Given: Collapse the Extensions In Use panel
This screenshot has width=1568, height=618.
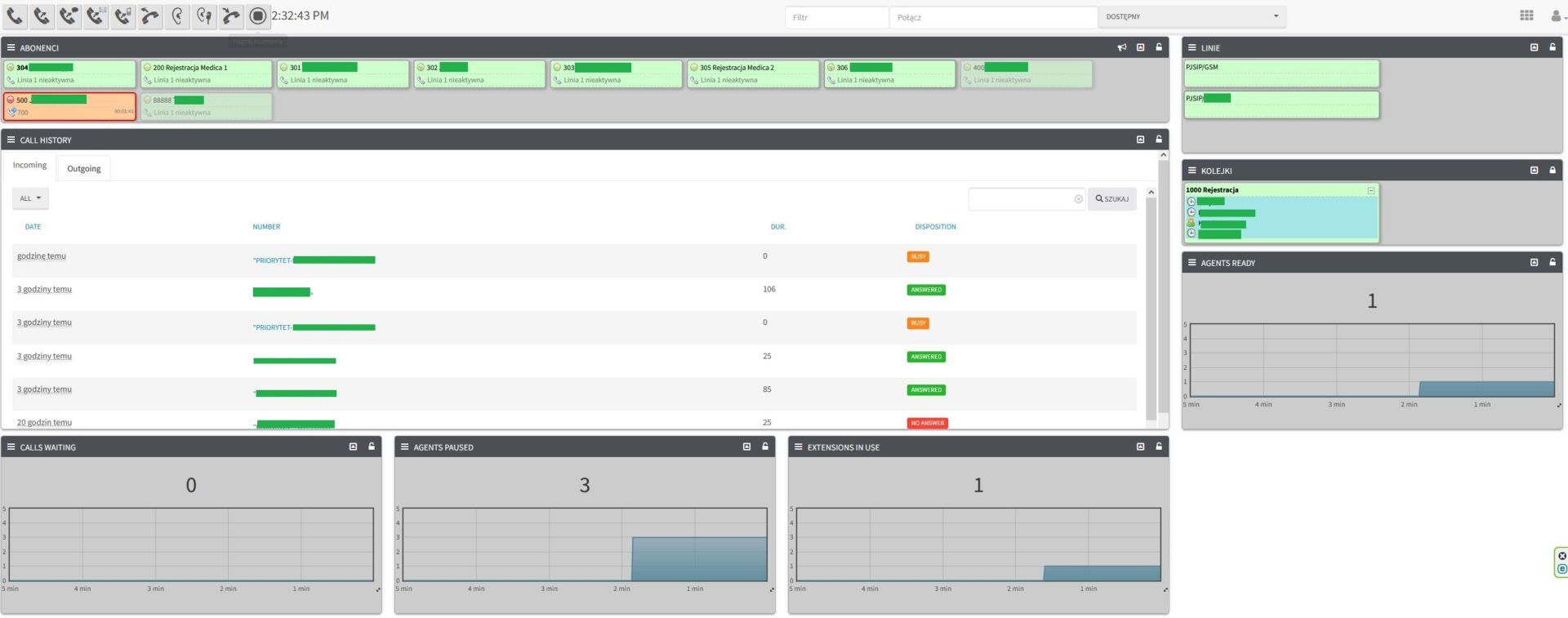Looking at the screenshot, I should 1141,447.
